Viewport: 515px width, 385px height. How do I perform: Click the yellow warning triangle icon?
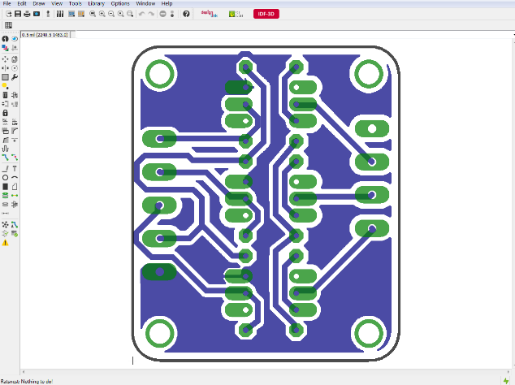(5, 243)
